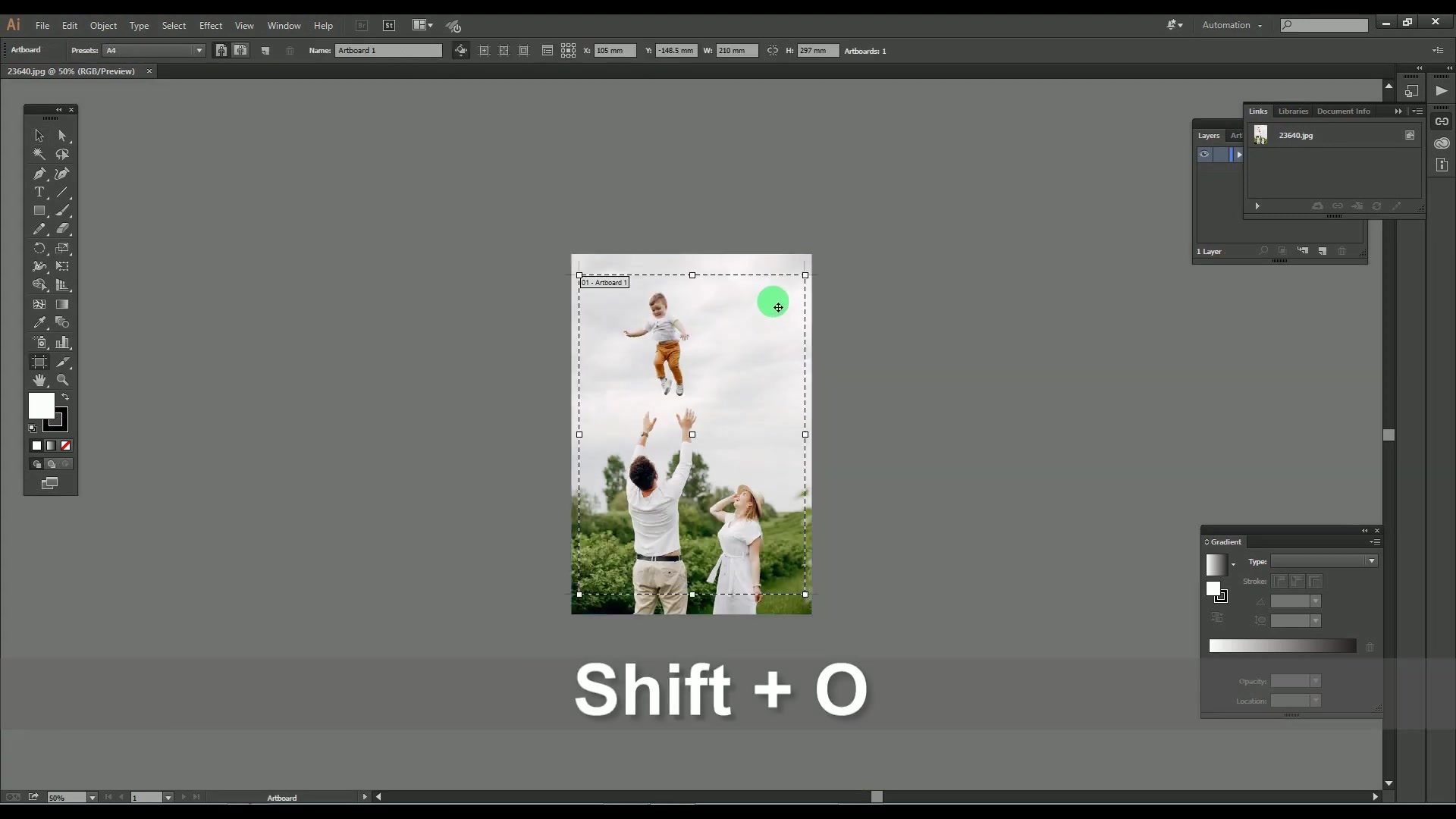This screenshot has height=819, width=1456.
Task: Set artboard orientation to Portrait
Action: (x=221, y=51)
